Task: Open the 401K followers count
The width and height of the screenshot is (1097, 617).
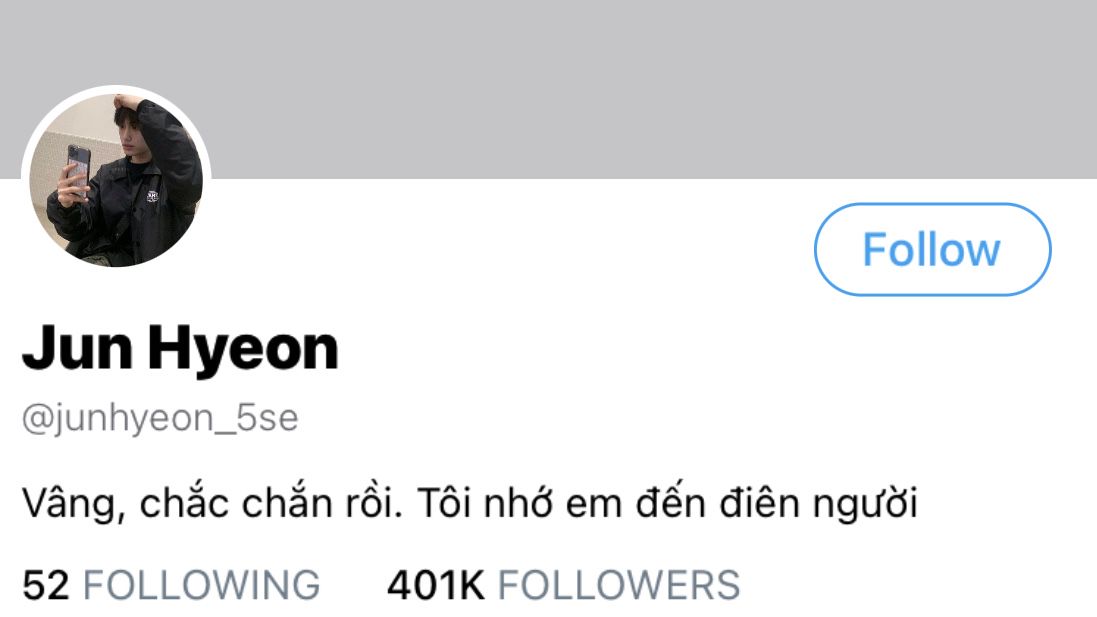Action: 436,585
